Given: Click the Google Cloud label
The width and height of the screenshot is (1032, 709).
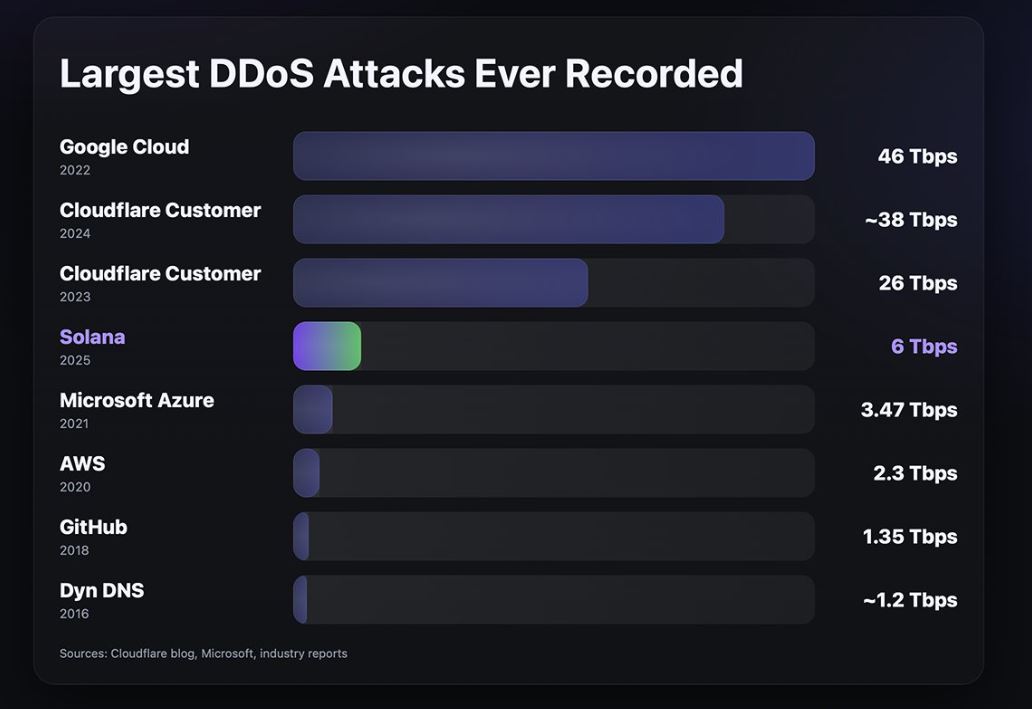Looking at the screenshot, I should (123, 146).
